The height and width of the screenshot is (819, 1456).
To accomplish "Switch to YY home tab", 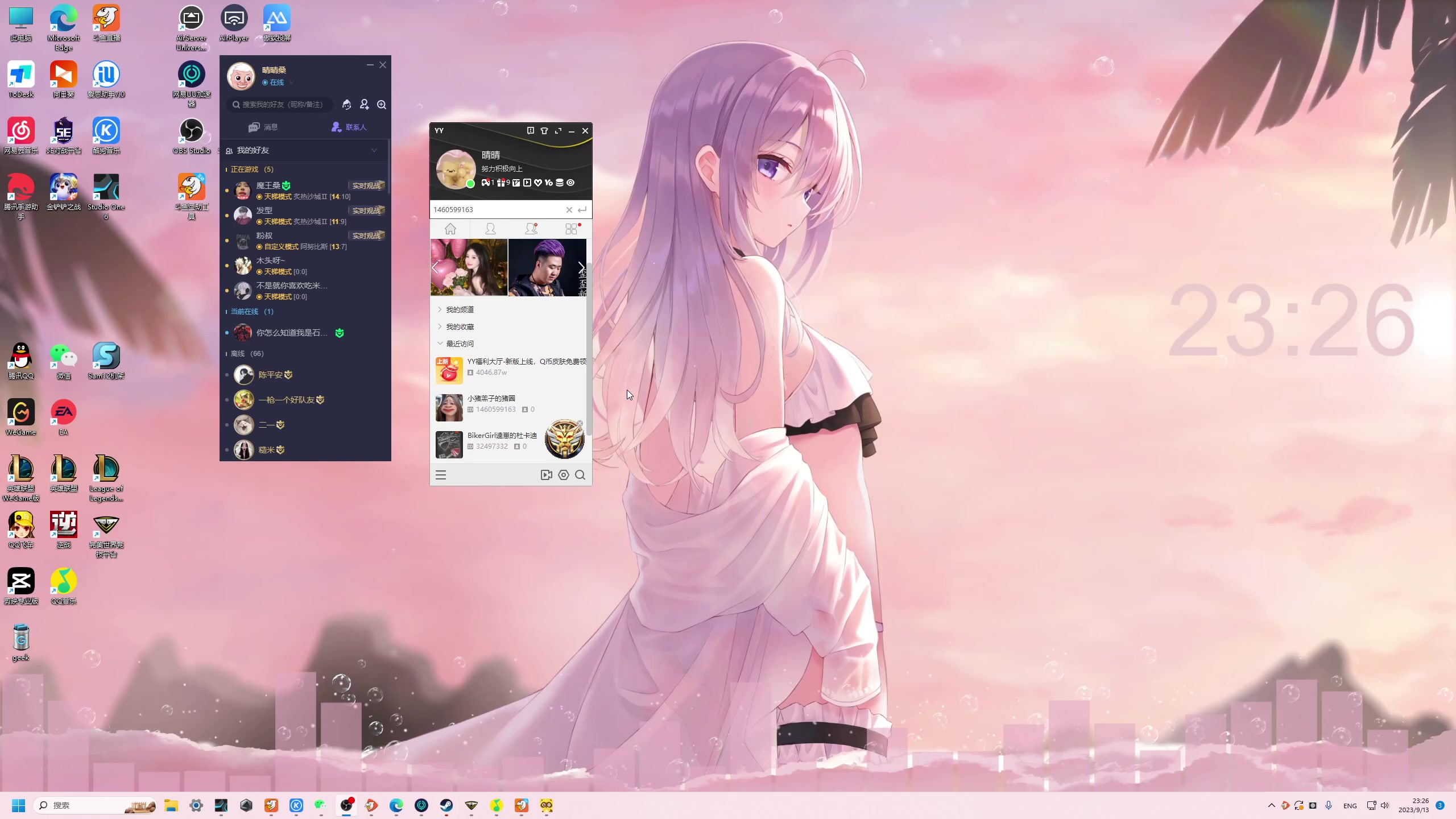I will point(450,229).
